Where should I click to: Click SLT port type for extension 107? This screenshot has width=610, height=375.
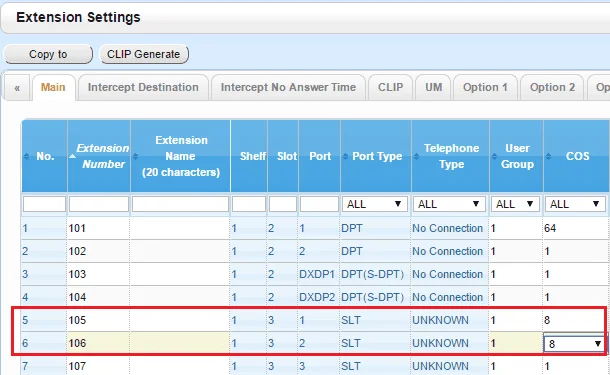375,366
